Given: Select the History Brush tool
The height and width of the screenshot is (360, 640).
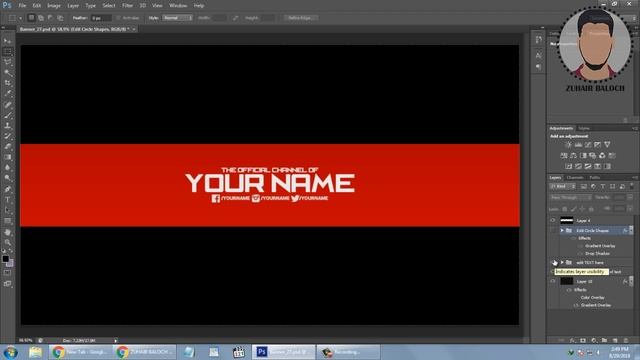Looking at the screenshot, I should click(x=7, y=136).
